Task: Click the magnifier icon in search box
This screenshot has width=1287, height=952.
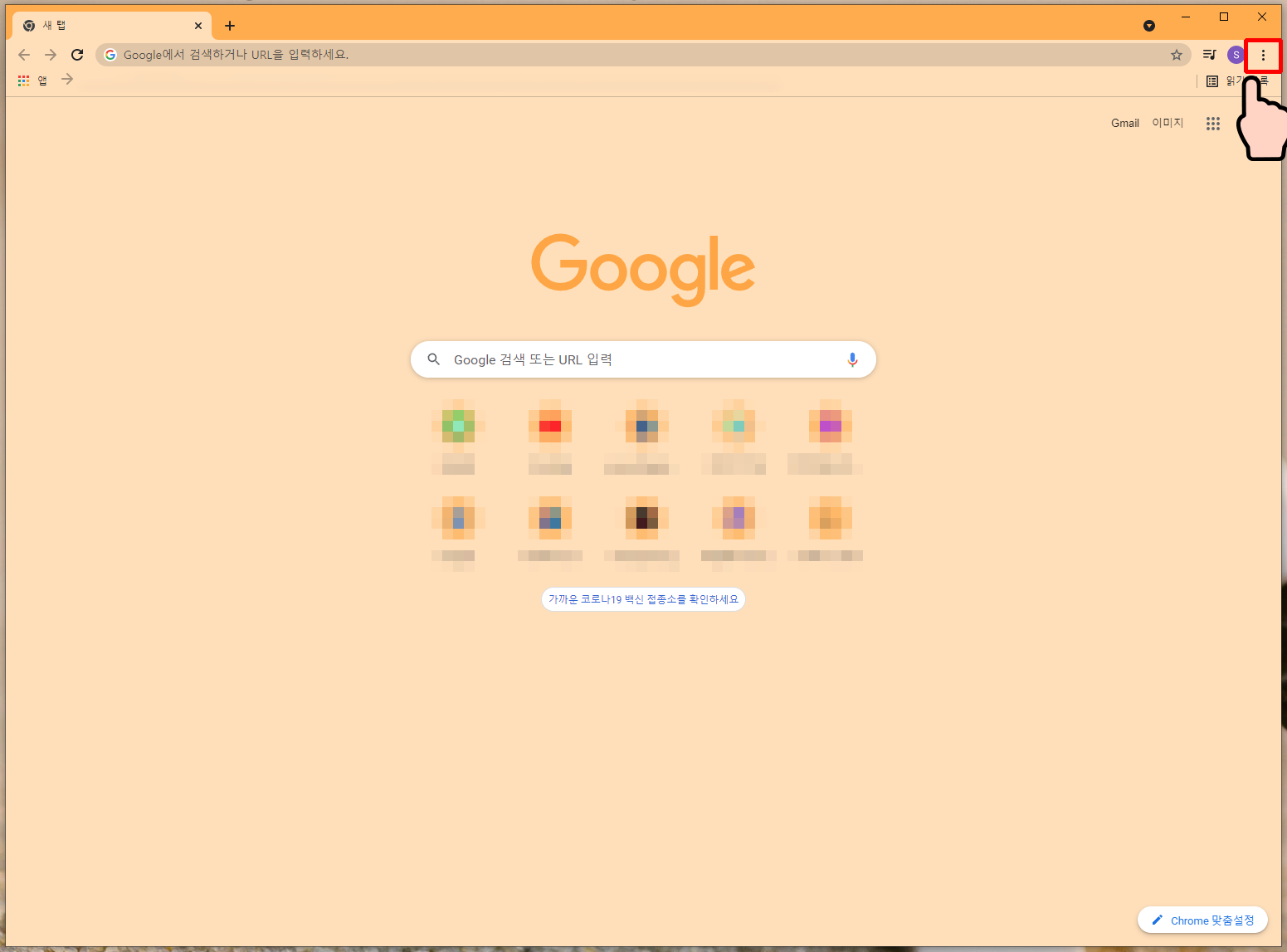Action: 433,359
